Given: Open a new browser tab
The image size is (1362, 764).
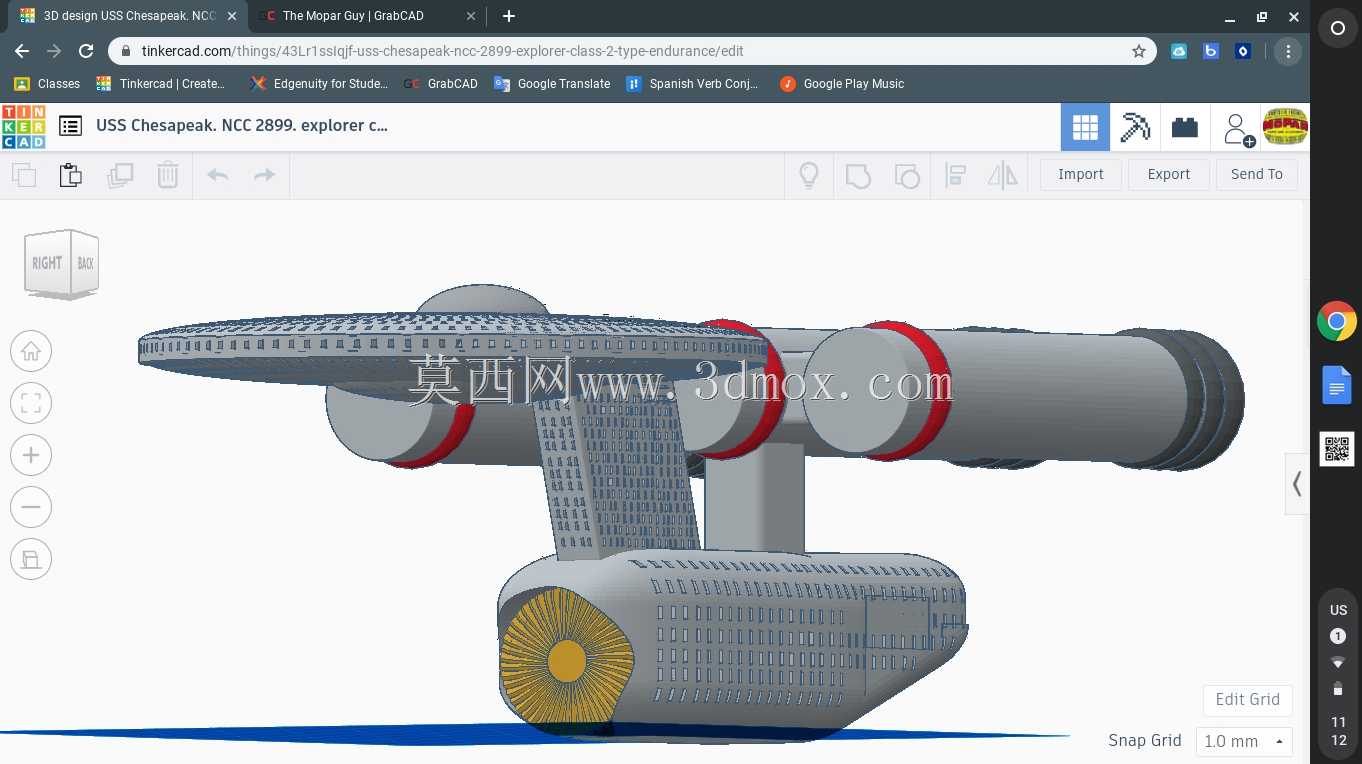Looking at the screenshot, I should pos(508,16).
